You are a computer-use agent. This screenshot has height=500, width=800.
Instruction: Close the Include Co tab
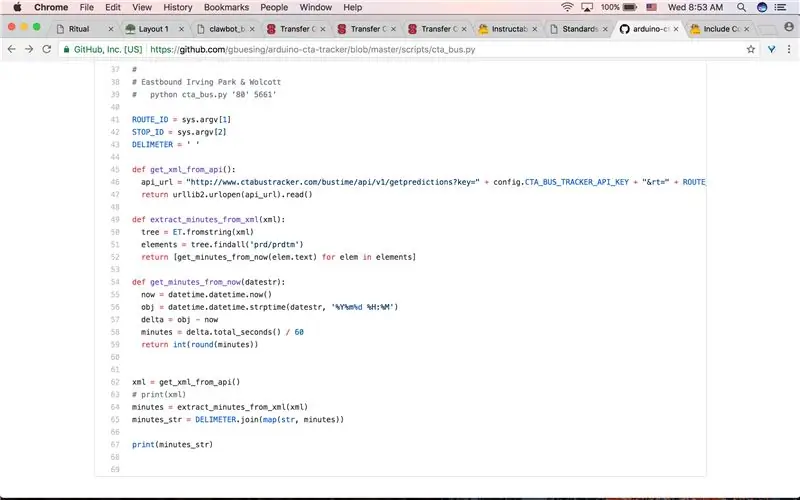746,29
